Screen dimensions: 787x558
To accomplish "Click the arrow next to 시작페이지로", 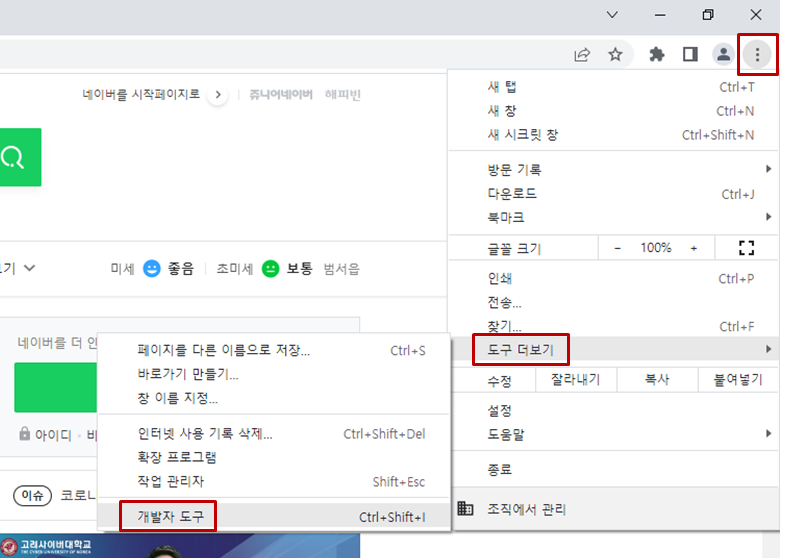I will click(218, 94).
